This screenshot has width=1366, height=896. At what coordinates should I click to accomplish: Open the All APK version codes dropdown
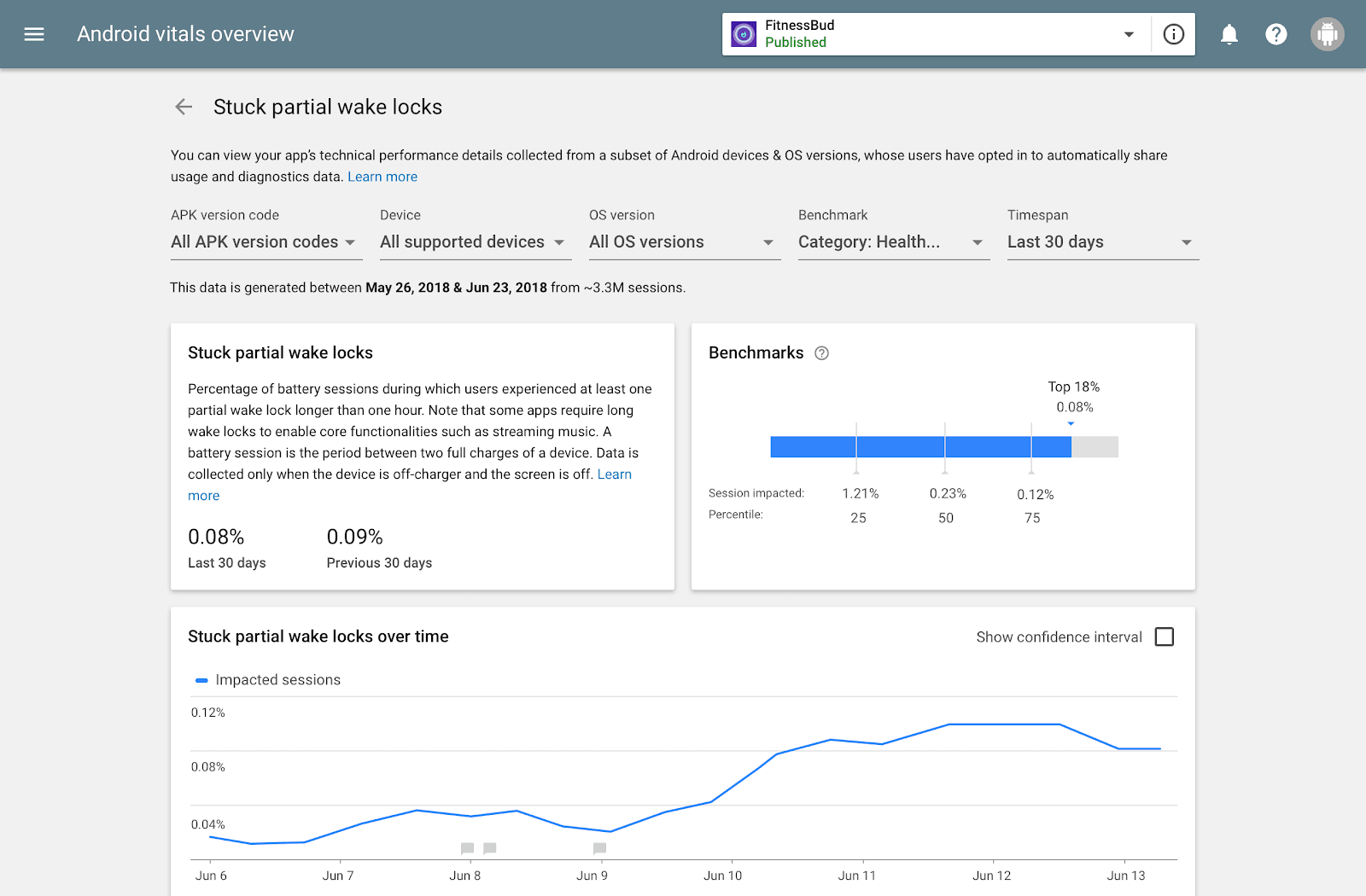pos(266,242)
